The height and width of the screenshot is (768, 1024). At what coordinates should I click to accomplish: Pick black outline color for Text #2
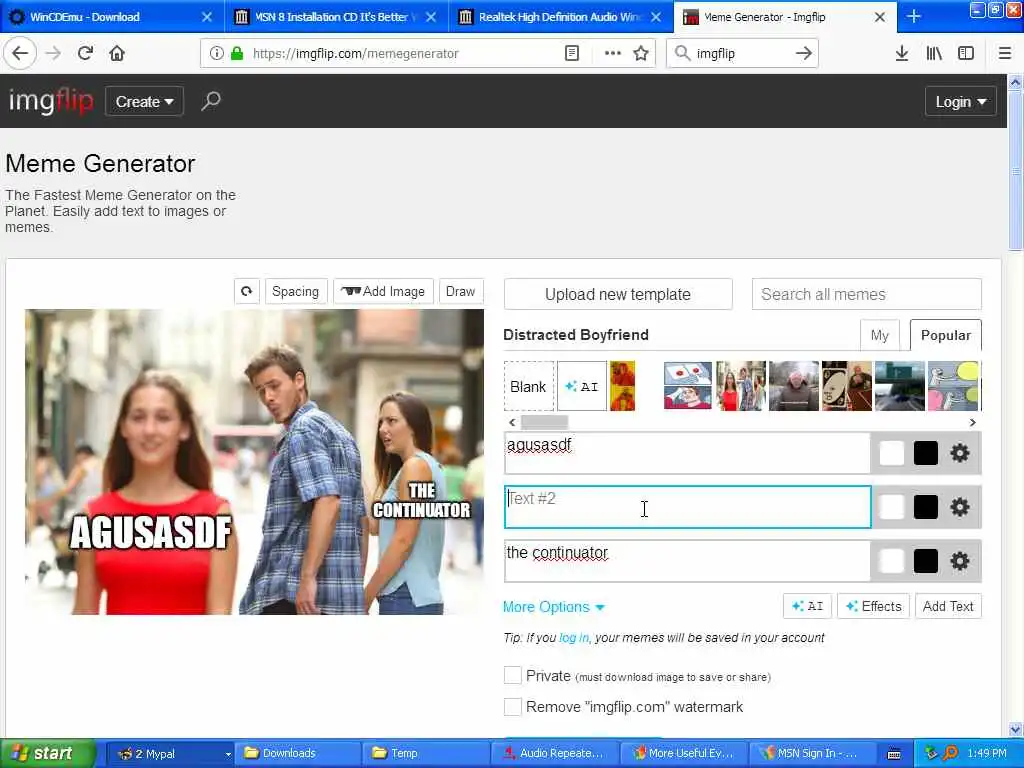(x=925, y=507)
